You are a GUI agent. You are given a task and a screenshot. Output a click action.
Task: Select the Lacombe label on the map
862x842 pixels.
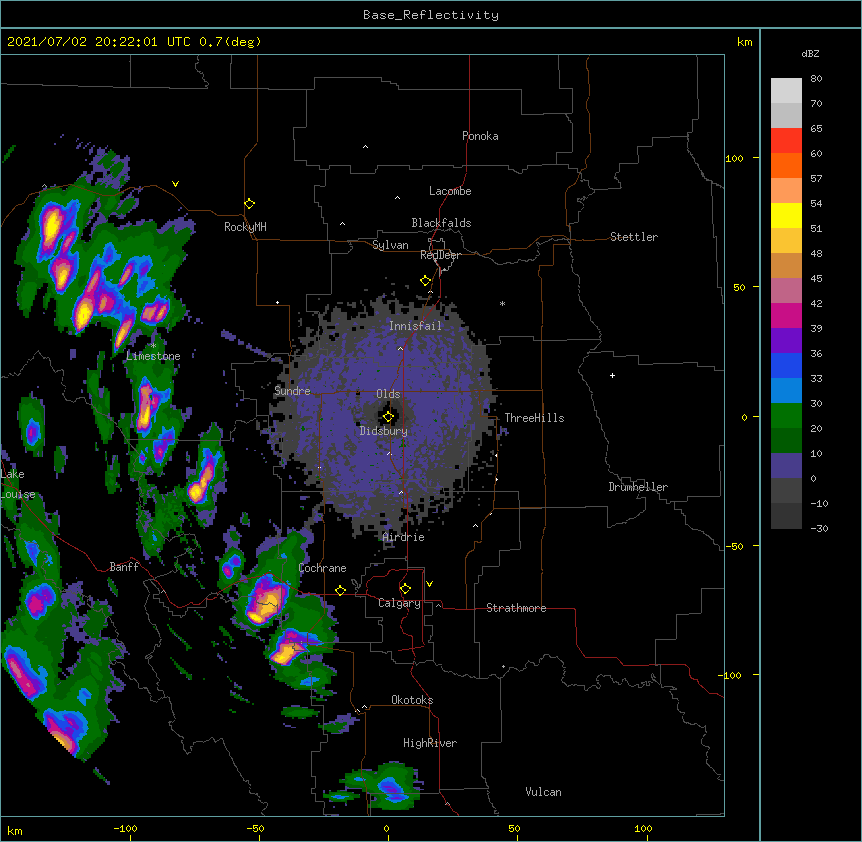450,191
